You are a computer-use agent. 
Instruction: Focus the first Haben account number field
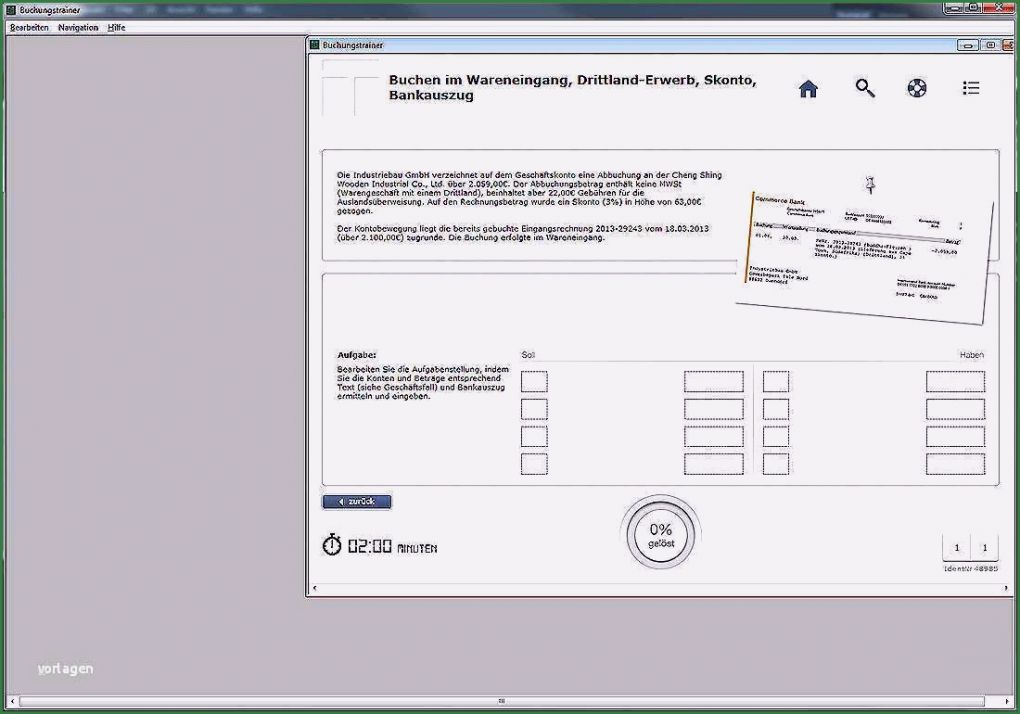click(x=775, y=382)
